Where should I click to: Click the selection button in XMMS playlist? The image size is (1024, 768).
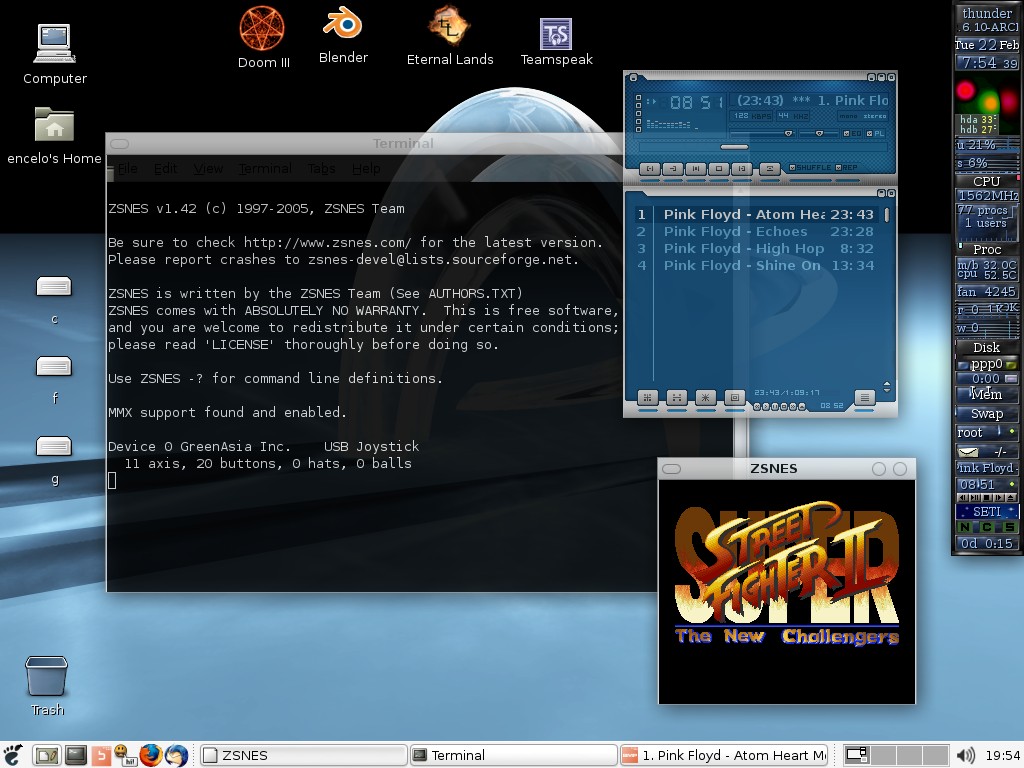[x=705, y=397]
